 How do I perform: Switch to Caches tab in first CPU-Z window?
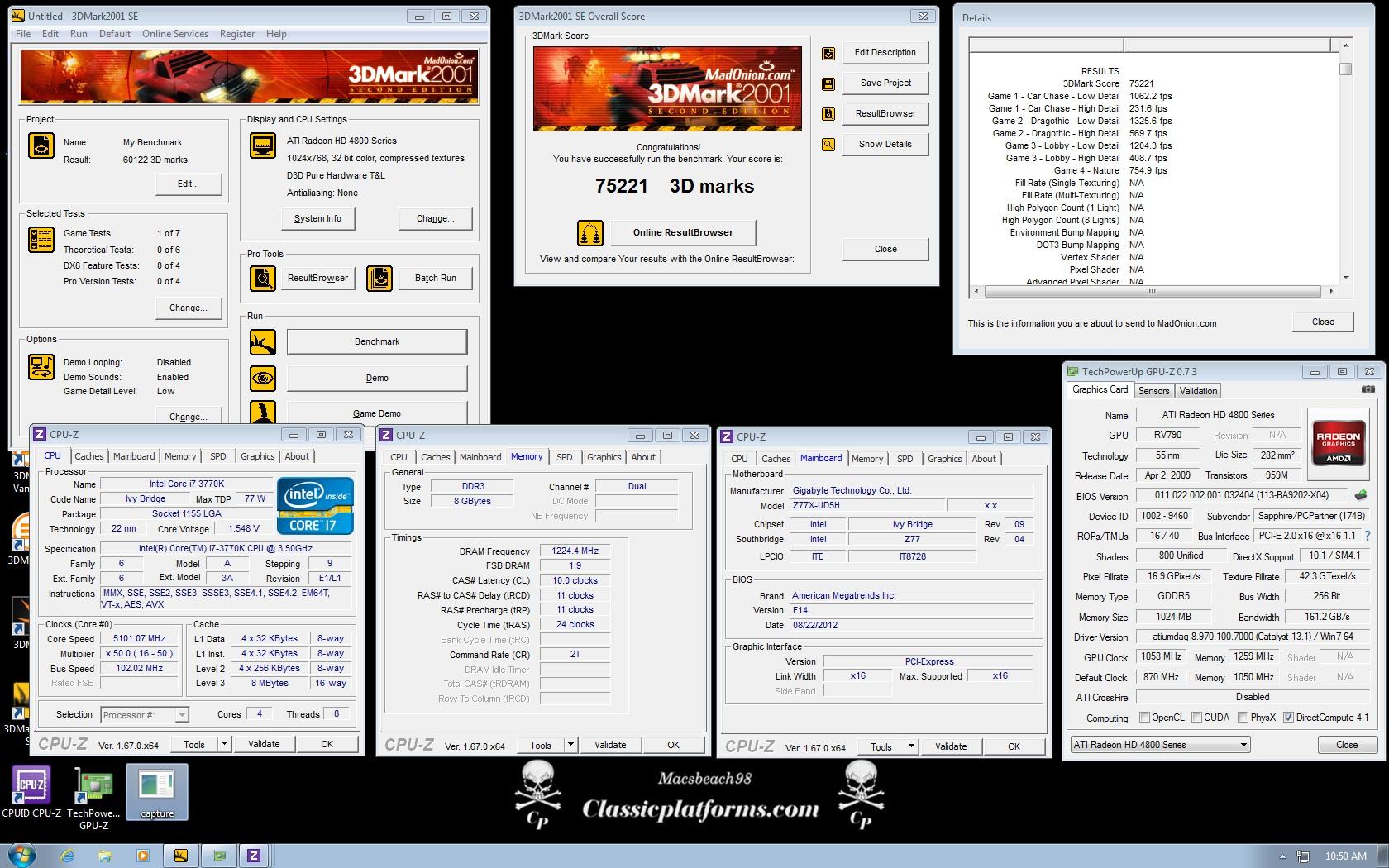[x=89, y=456]
